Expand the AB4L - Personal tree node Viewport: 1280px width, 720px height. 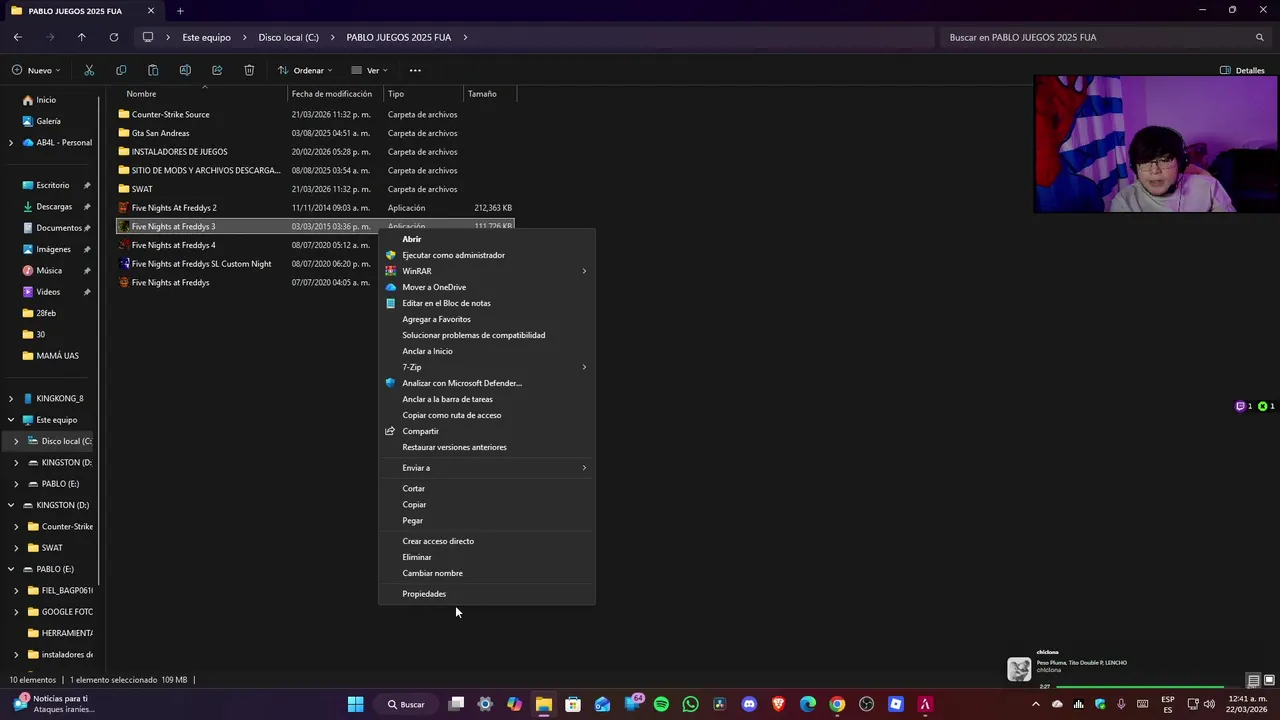11,142
